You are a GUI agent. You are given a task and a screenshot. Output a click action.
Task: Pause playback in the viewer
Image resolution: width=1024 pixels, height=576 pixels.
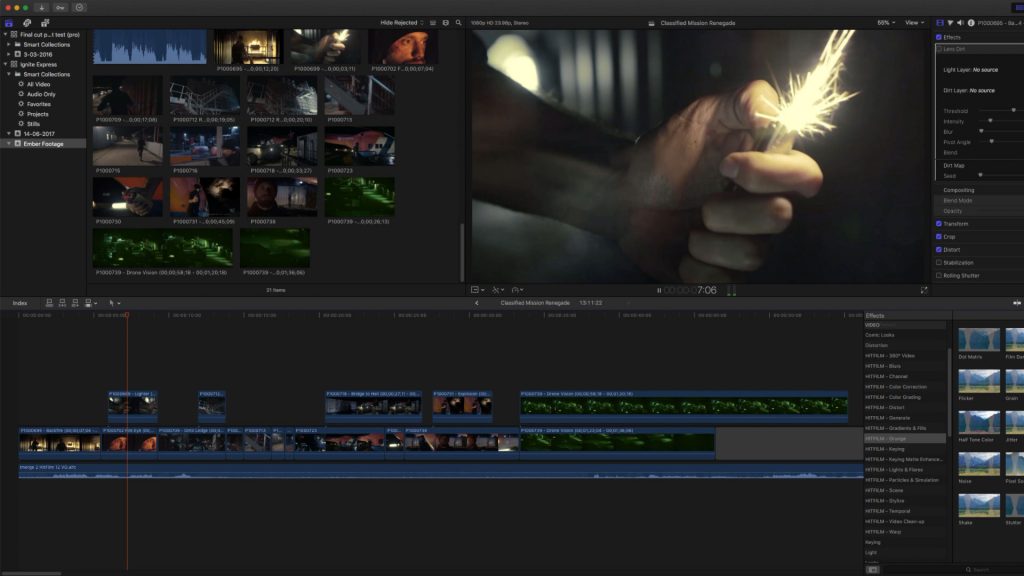pyautogui.click(x=658, y=290)
